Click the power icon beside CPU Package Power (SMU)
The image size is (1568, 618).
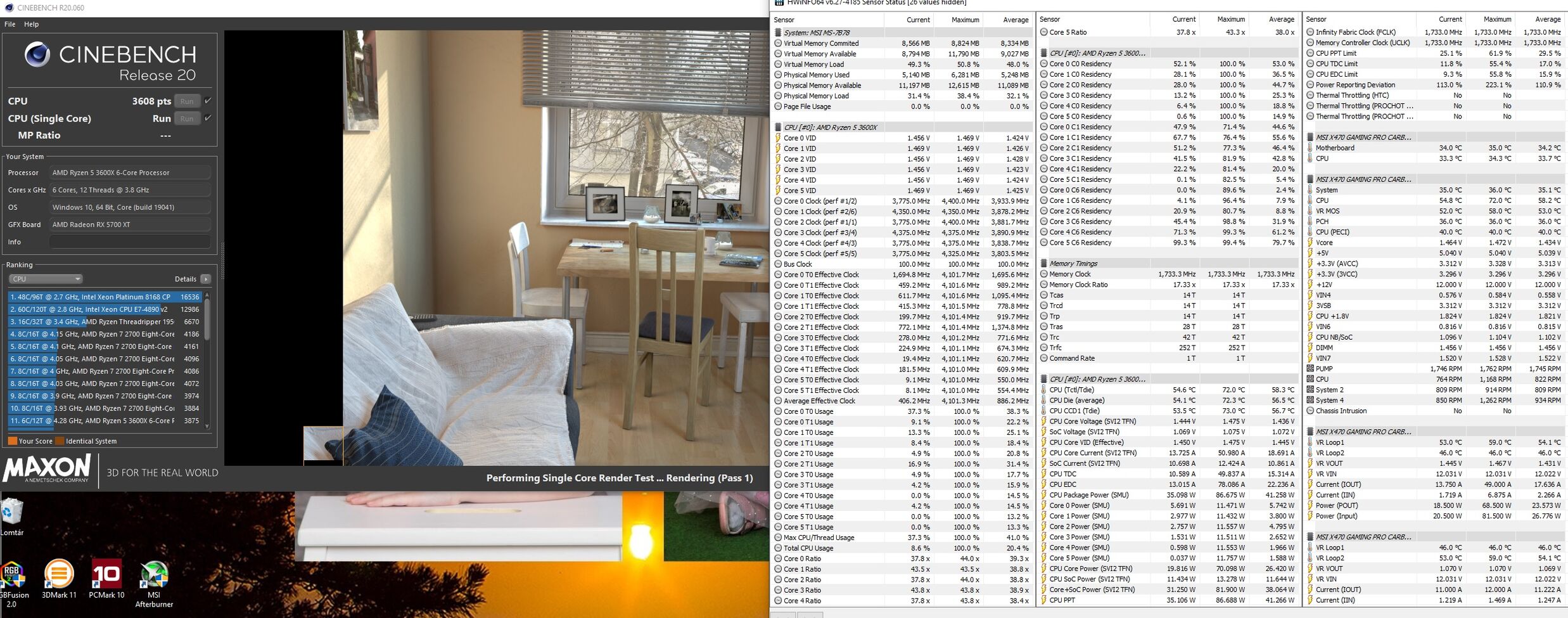[1043, 495]
